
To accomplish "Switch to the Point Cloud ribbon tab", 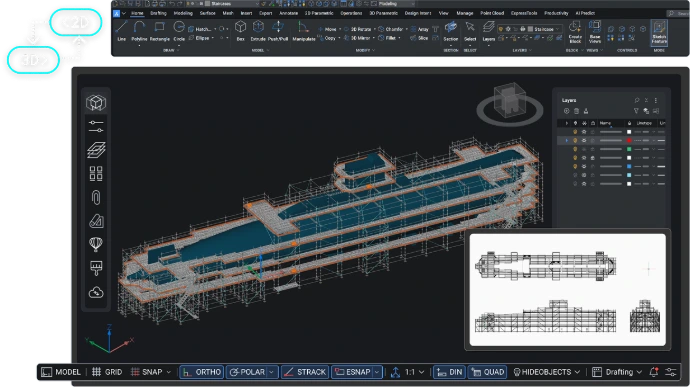I will pyautogui.click(x=492, y=13).
